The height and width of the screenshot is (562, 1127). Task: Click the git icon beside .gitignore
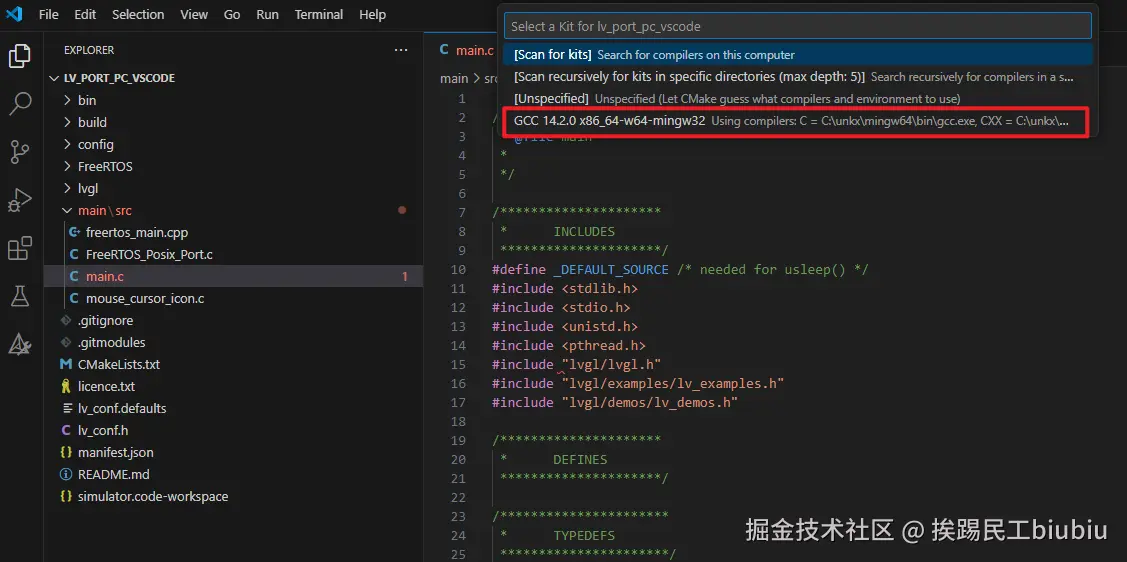(x=66, y=321)
